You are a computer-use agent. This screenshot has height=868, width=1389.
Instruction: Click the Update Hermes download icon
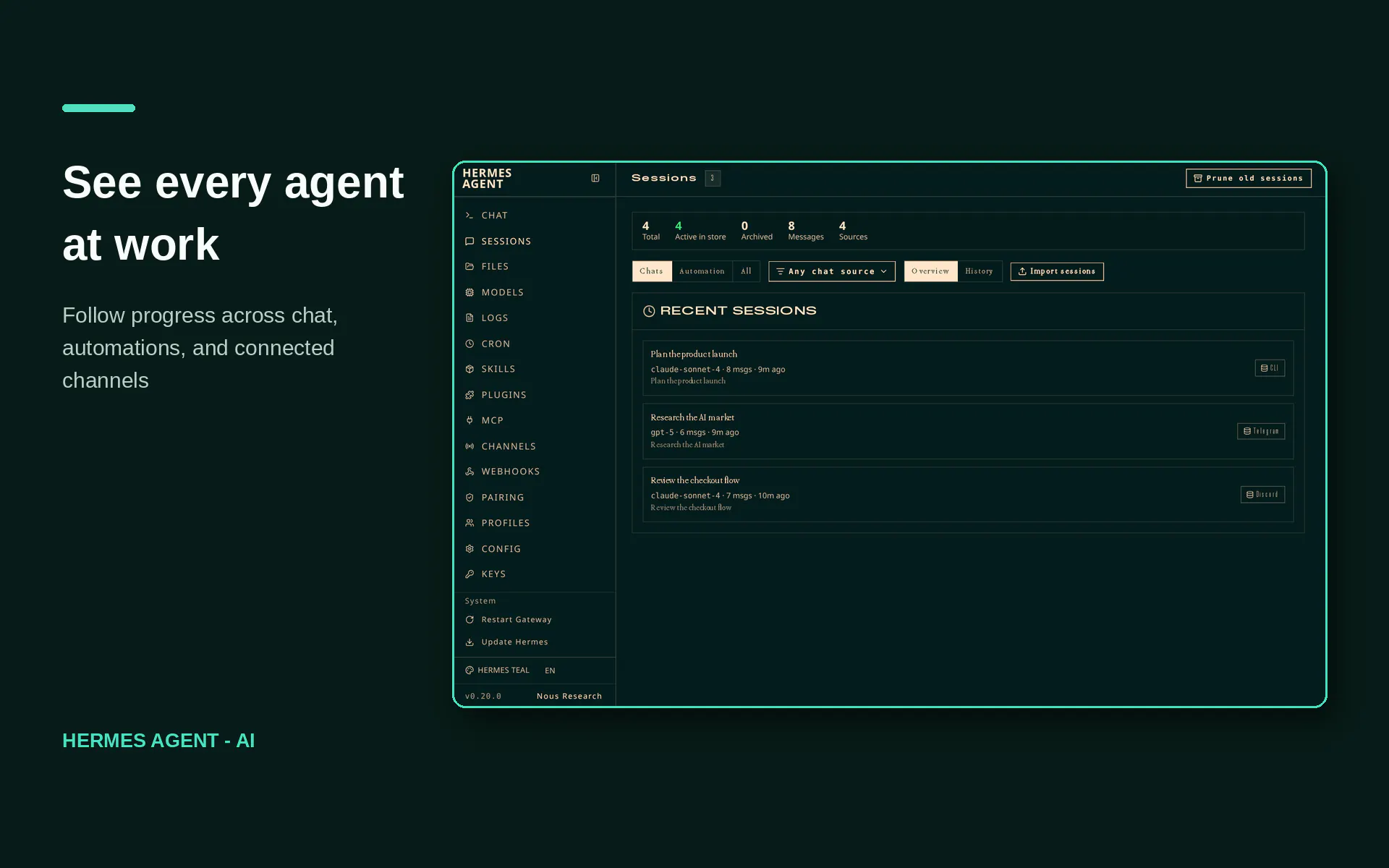tap(470, 642)
